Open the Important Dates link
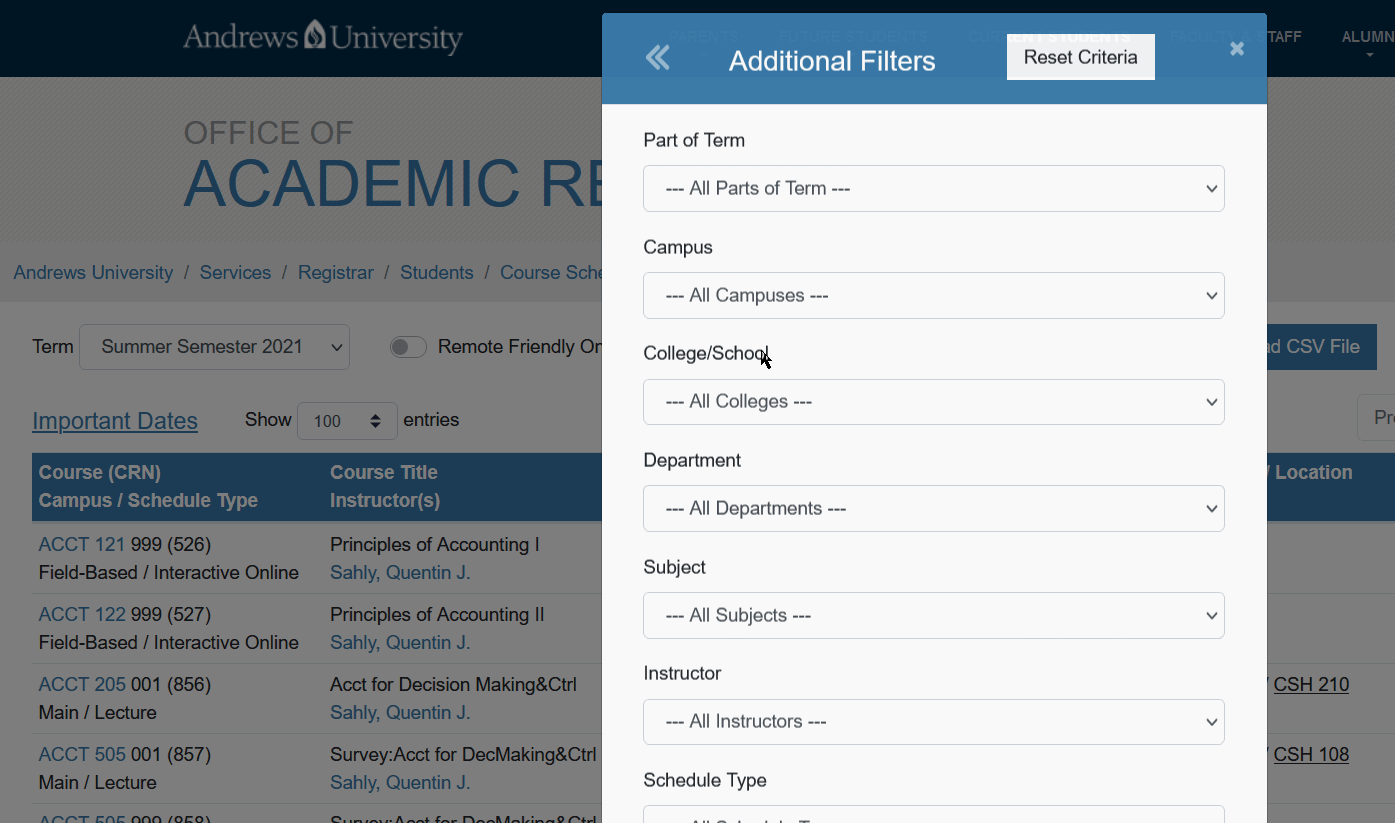 [115, 421]
